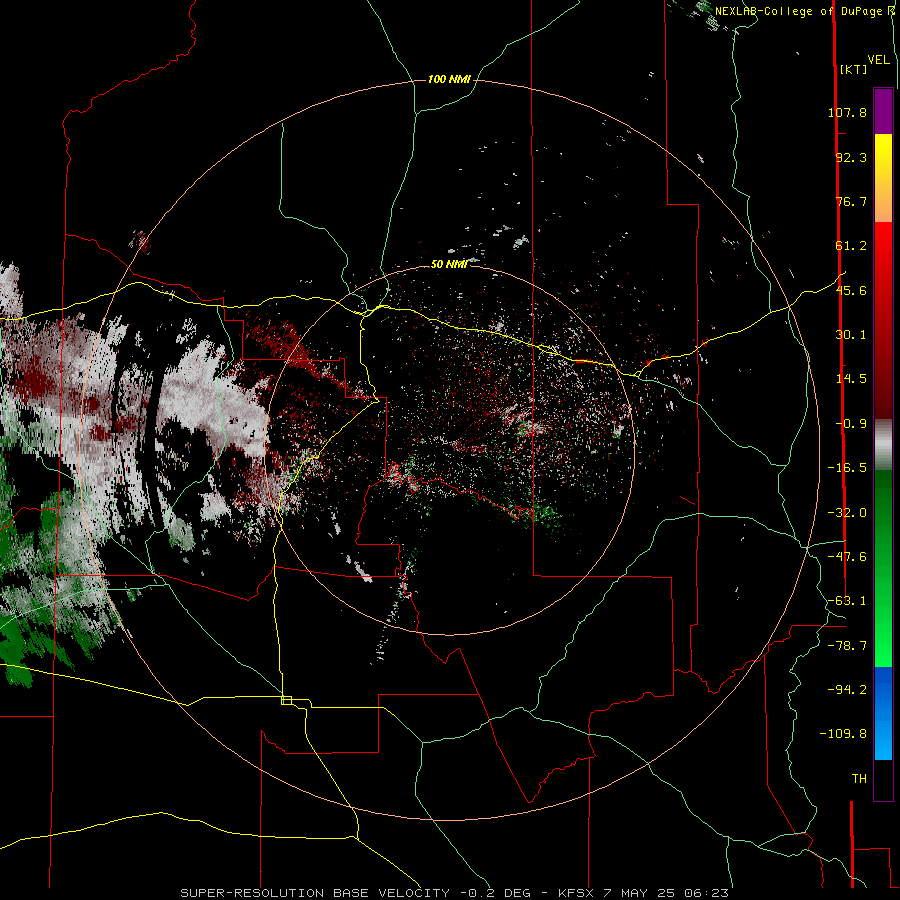The image size is (900, 900).
Task: Click the 107.8 value on velocity scale
Action: pyautogui.click(x=847, y=112)
